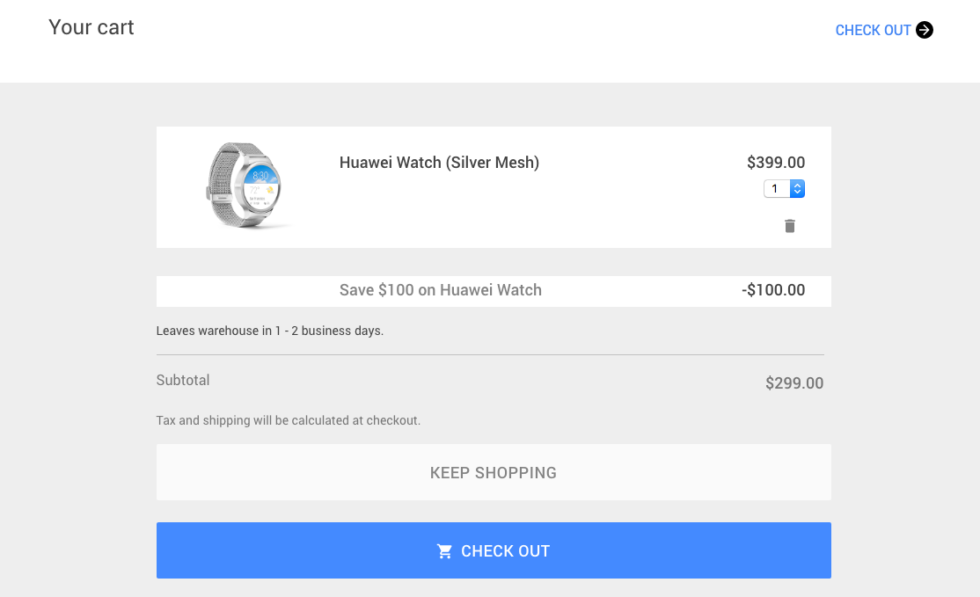Delete Huawei Watch with trash icon
Viewport: 980px width, 597px height.
[x=789, y=226]
